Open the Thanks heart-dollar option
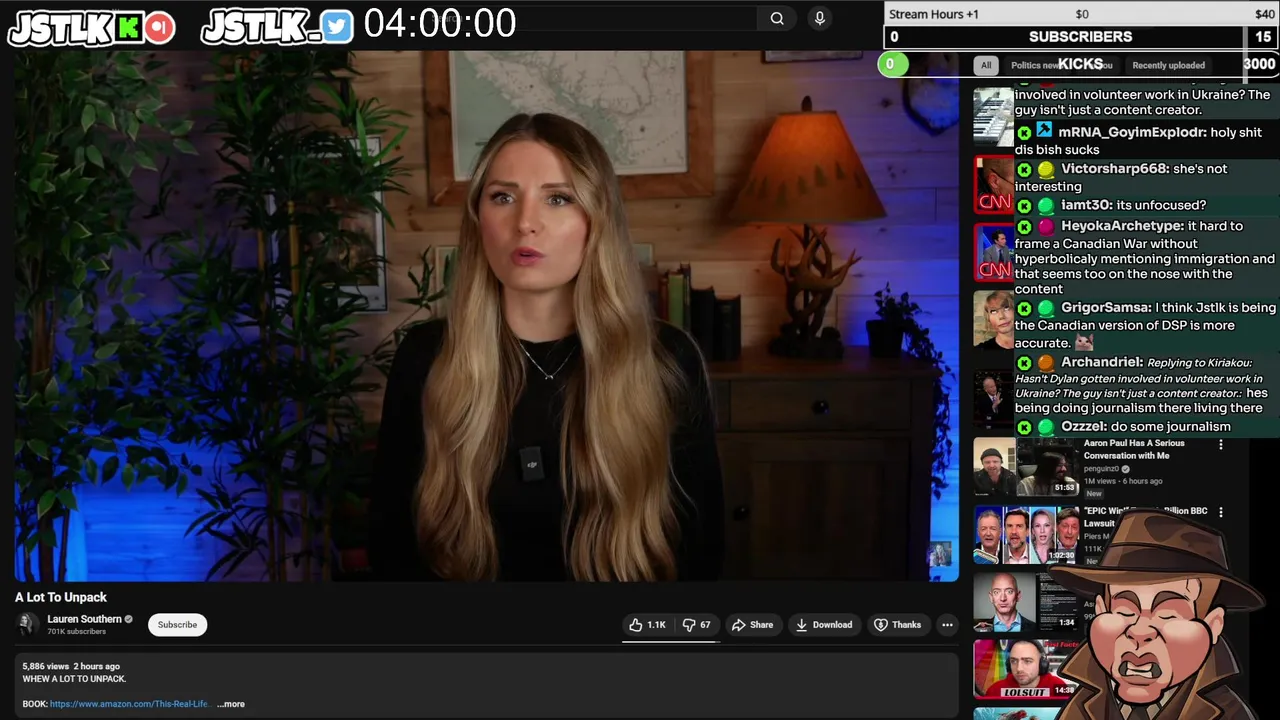This screenshot has width=1280, height=720. tap(897, 625)
